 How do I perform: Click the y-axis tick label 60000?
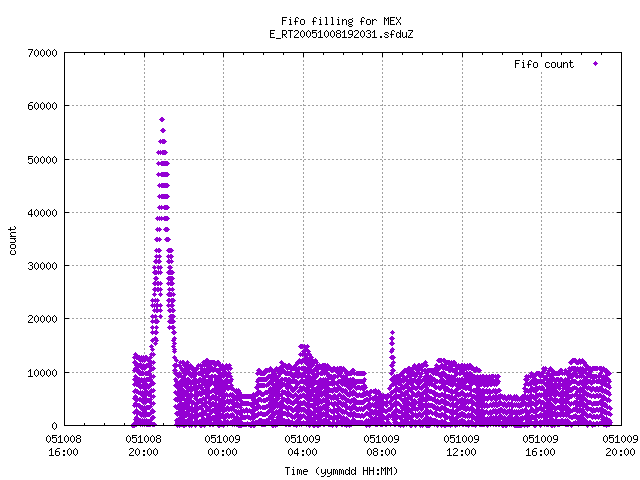(42, 106)
